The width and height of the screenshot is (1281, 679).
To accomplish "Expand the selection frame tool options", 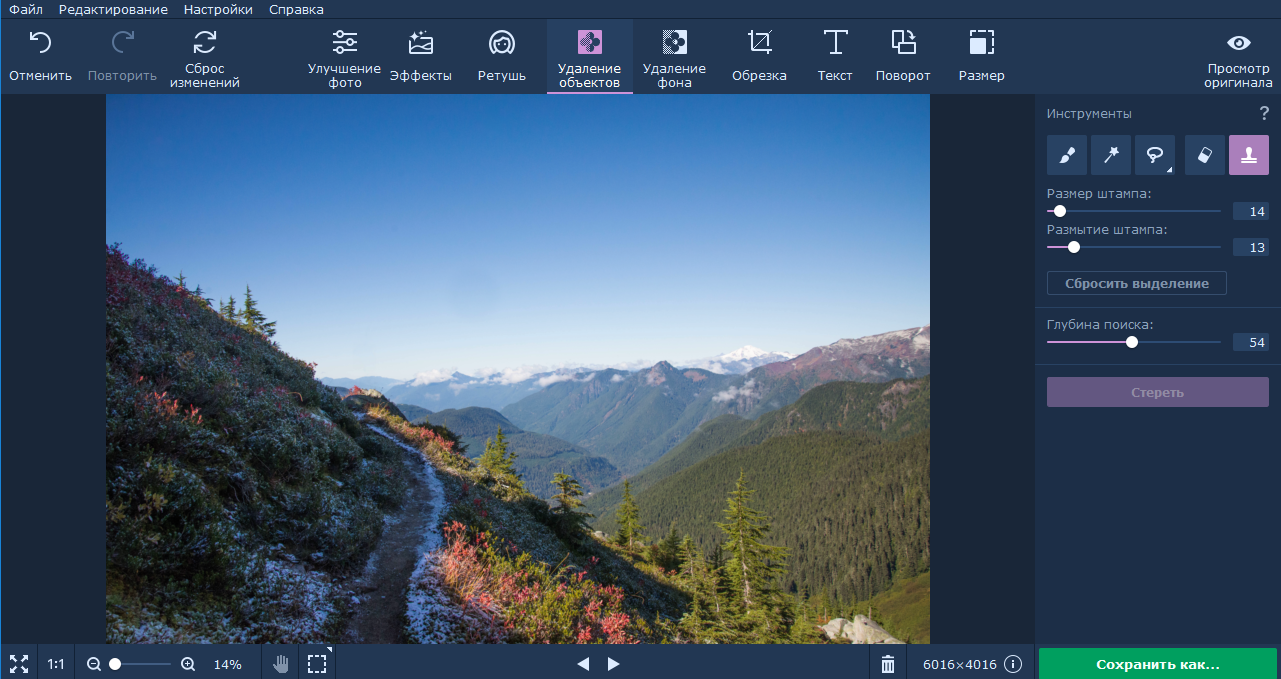I will click(329, 651).
